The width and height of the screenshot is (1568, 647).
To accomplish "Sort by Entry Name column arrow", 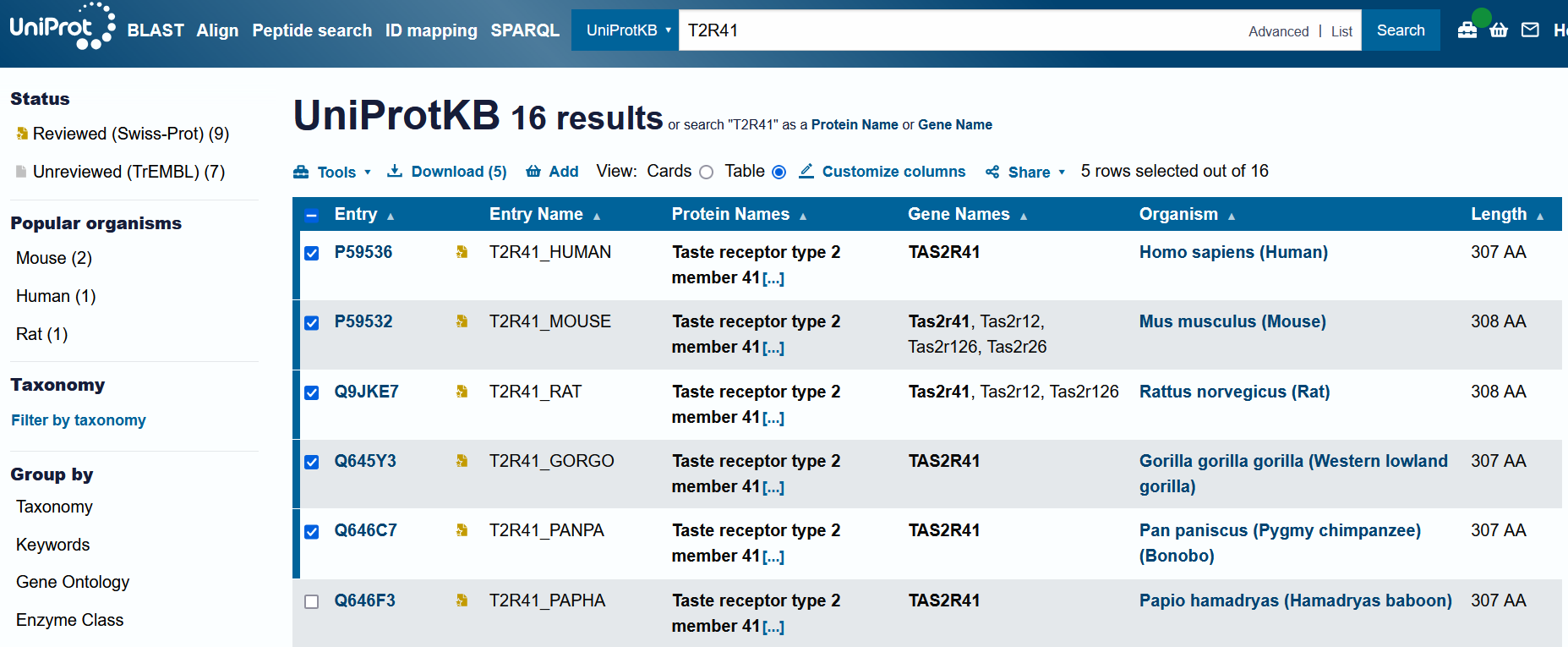I will click(597, 217).
